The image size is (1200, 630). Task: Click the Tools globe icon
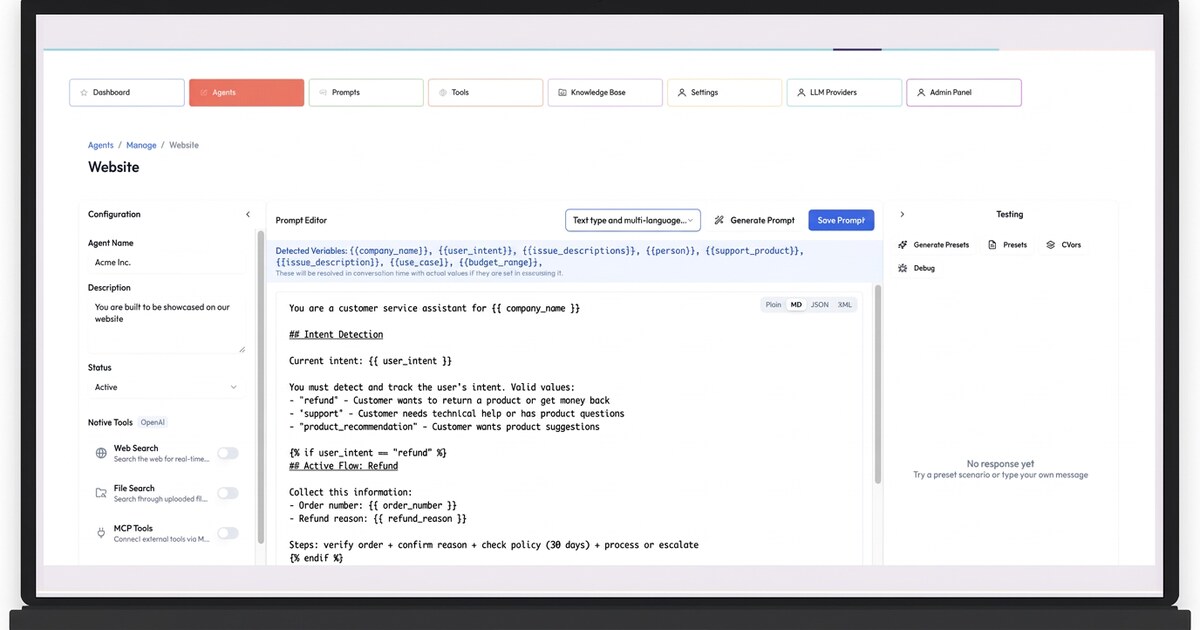click(x=443, y=93)
